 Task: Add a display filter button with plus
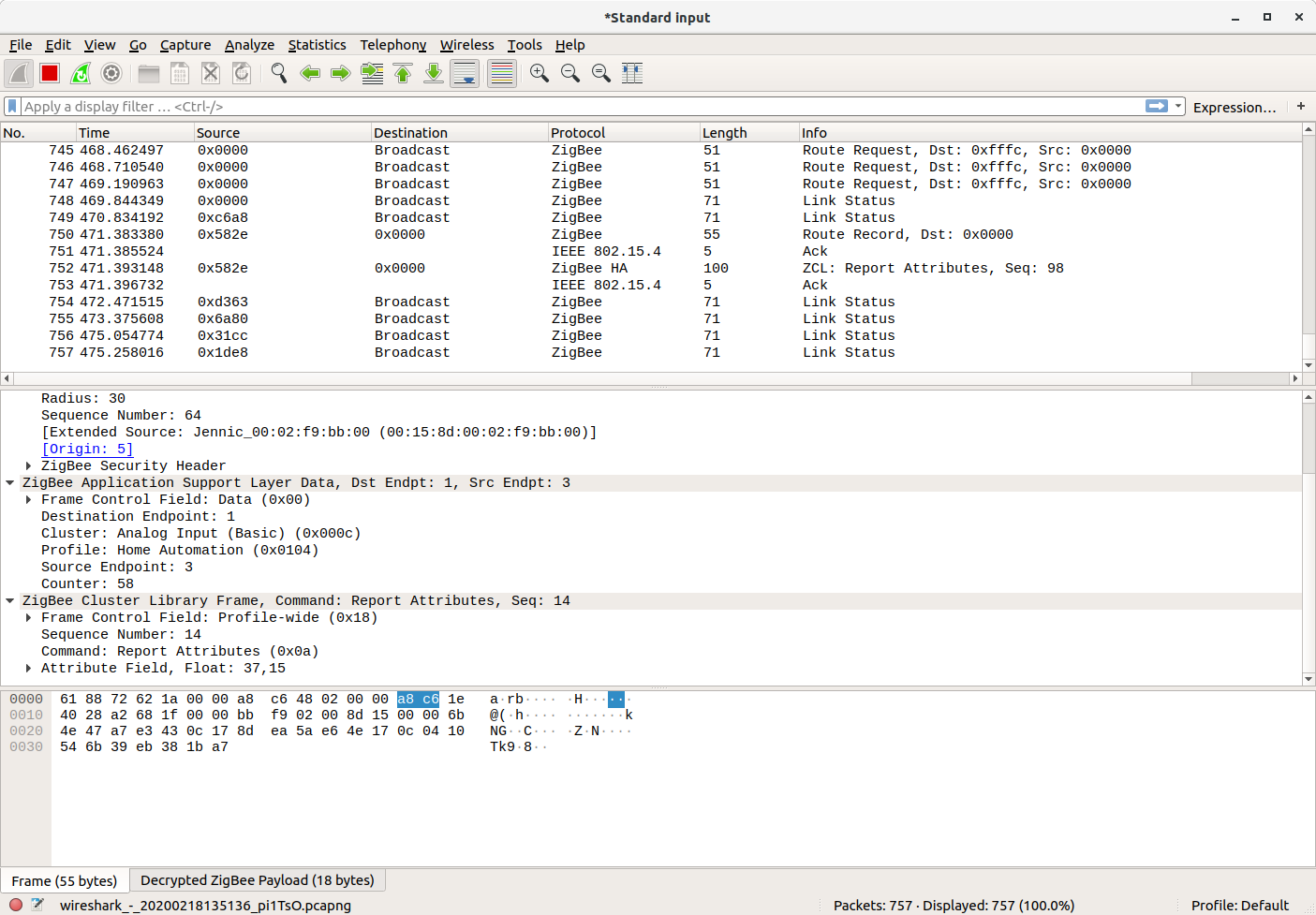click(1301, 107)
